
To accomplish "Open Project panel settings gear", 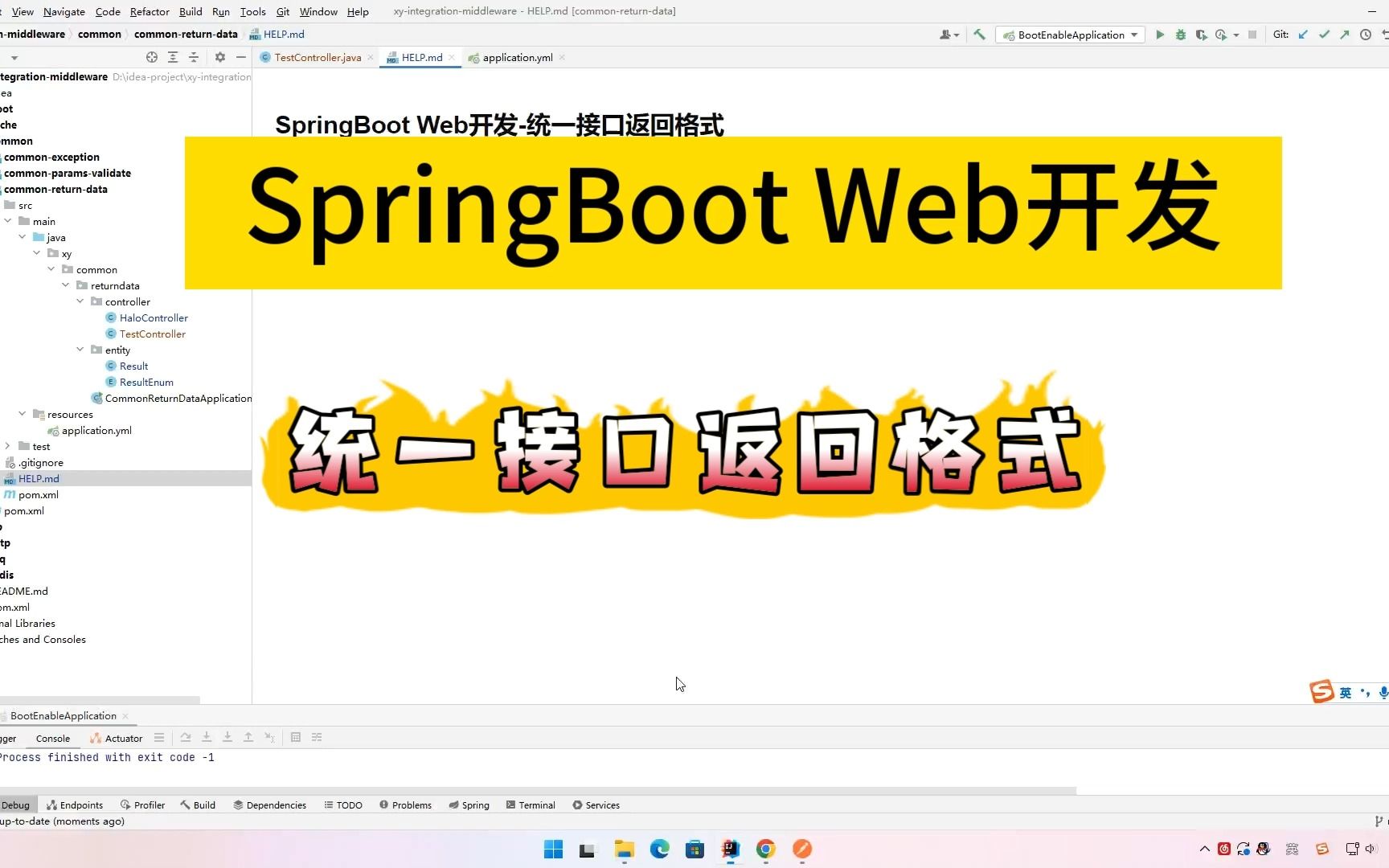I will click(220, 57).
